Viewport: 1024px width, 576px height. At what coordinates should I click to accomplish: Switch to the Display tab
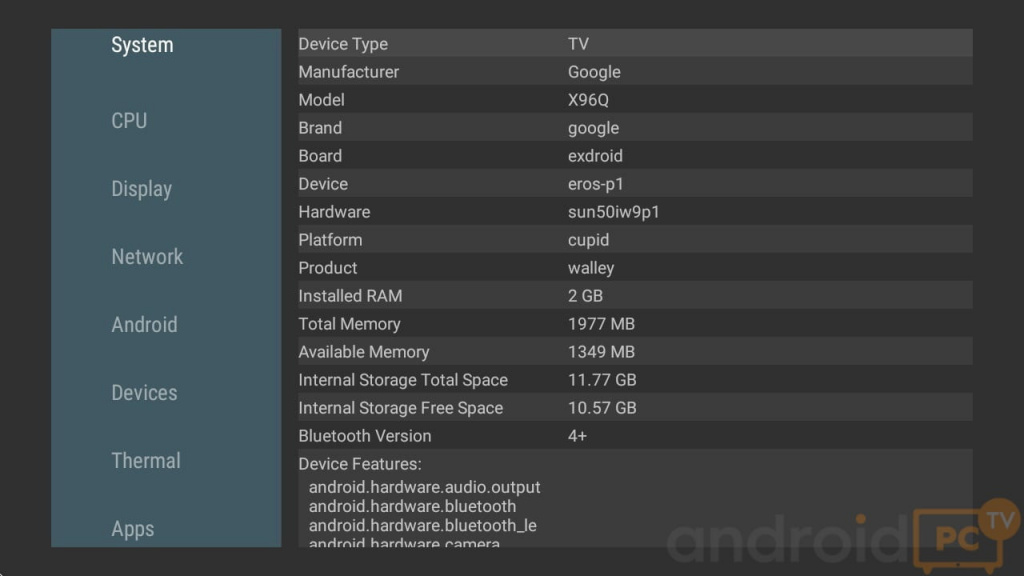click(x=141, y=189)
